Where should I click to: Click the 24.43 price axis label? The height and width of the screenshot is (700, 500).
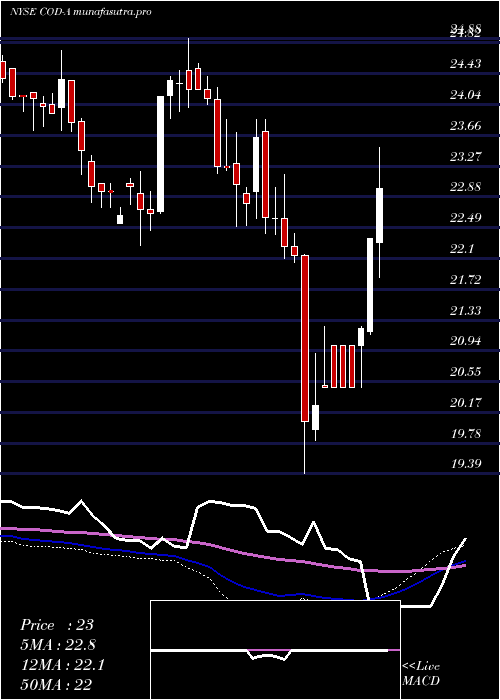[466, 65]
